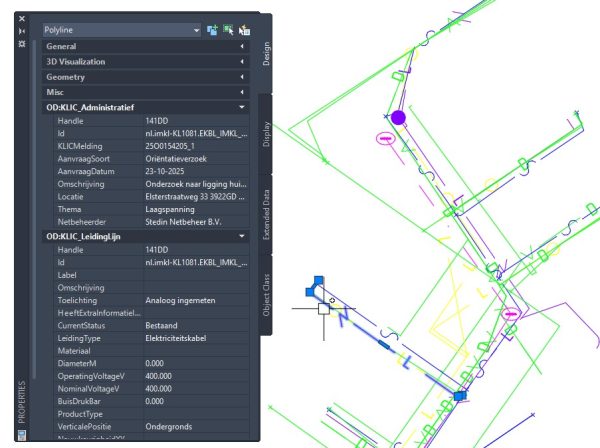600x448 pixels.
Task: Click the palette icon at bottom-left corner
Action: click(21, 435)
